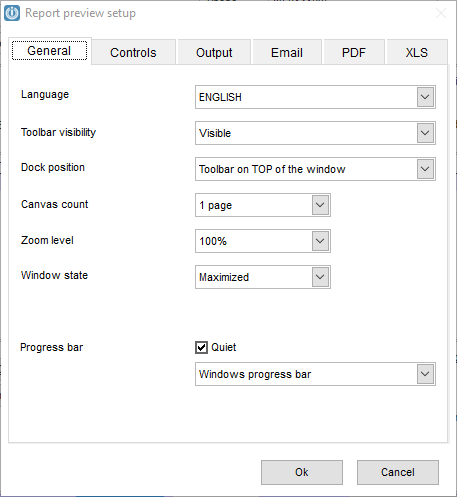Click the Toolbar visibility label
The width and height of the screenshot is (457, 497).
pos(58,132)
